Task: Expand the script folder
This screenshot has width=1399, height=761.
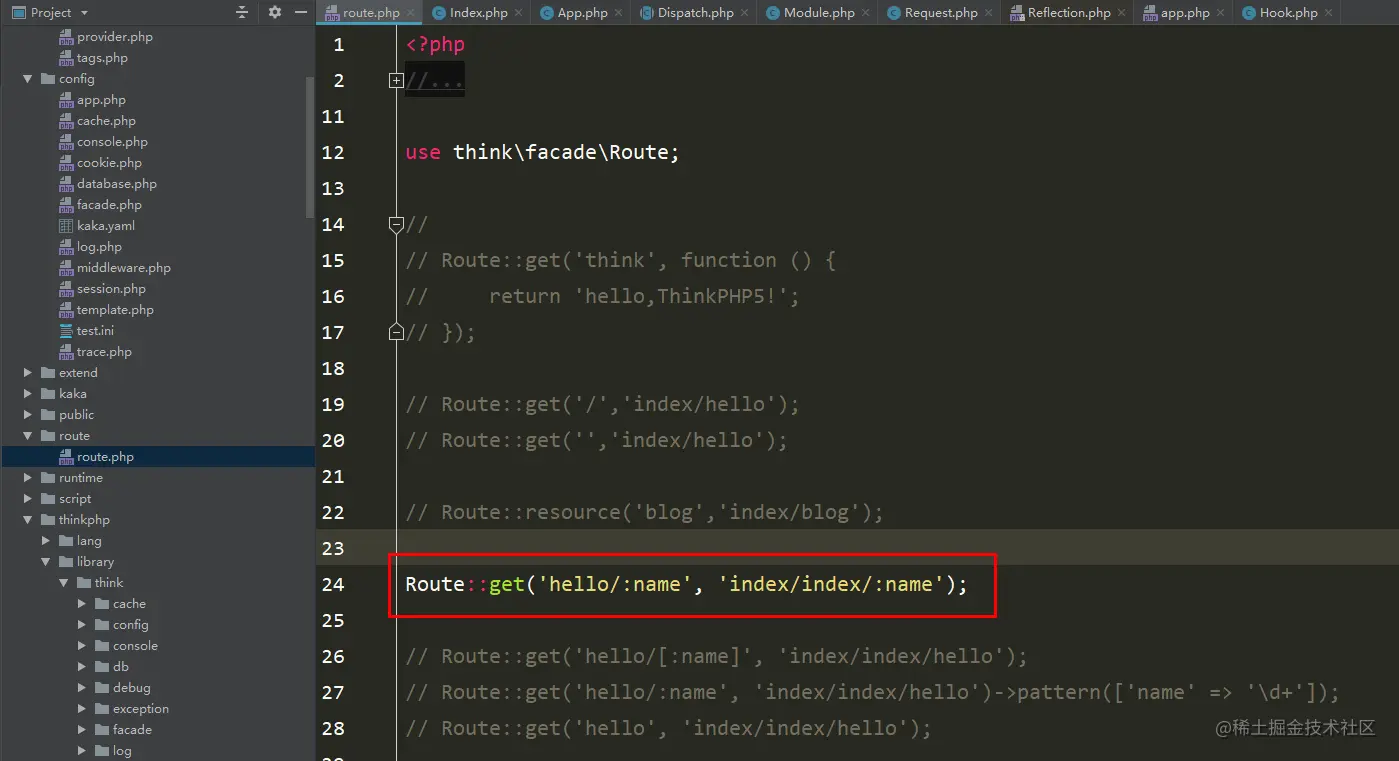Action: (28, 499)
